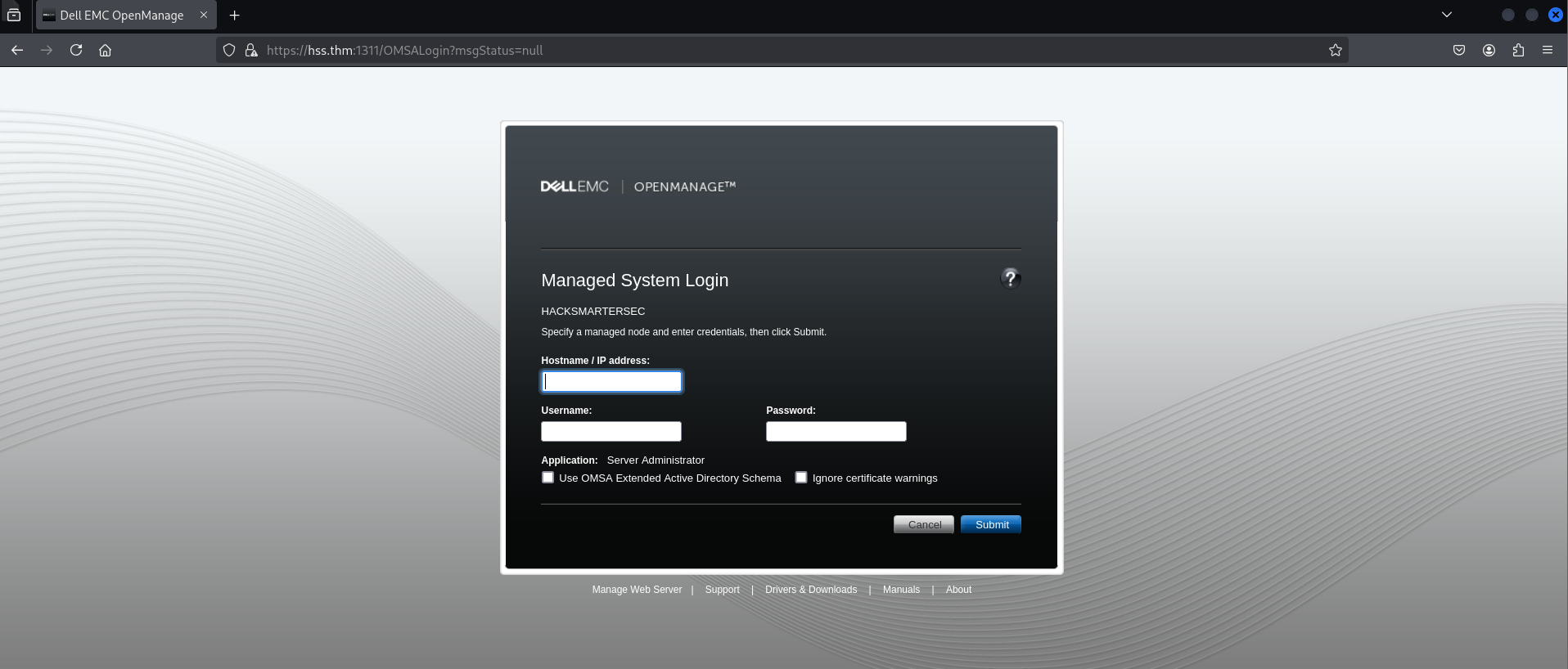1568x669 pixels.
Task: Click the Save to Pocket icon
Action: pos(1458,50)
